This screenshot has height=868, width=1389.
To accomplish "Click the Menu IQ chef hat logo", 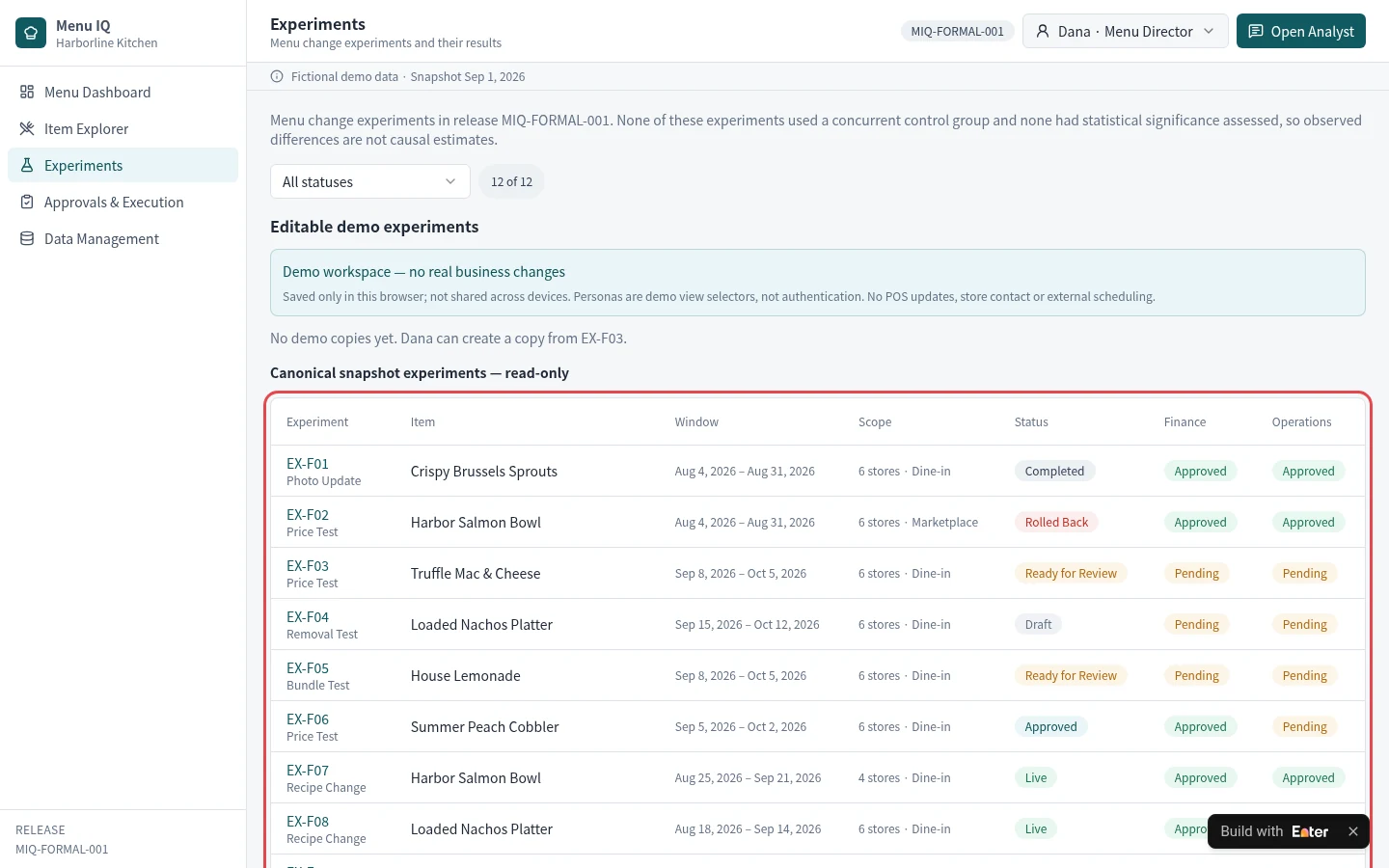I will click(x=31, y=33).
